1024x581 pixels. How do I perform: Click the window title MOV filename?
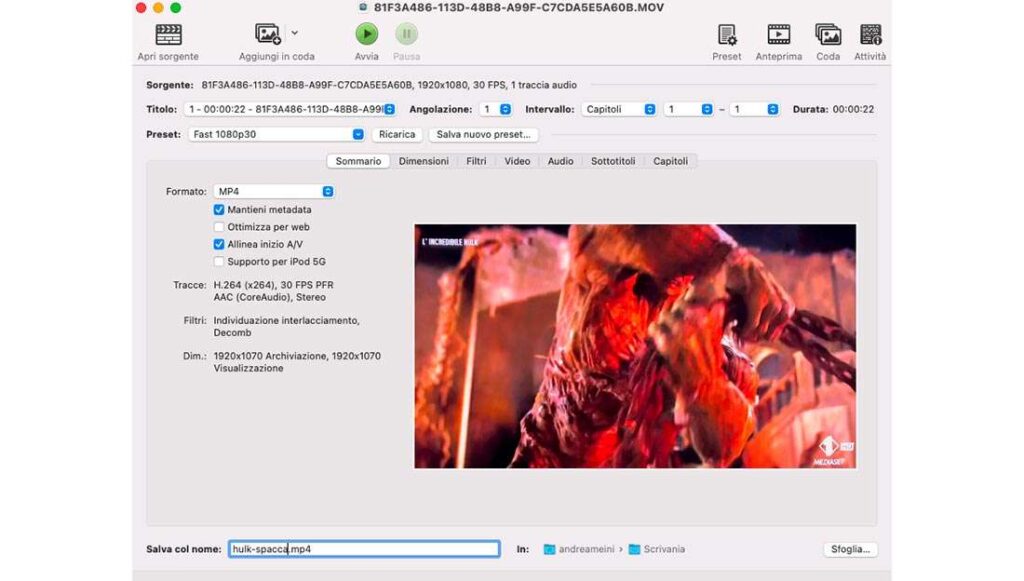519,8
